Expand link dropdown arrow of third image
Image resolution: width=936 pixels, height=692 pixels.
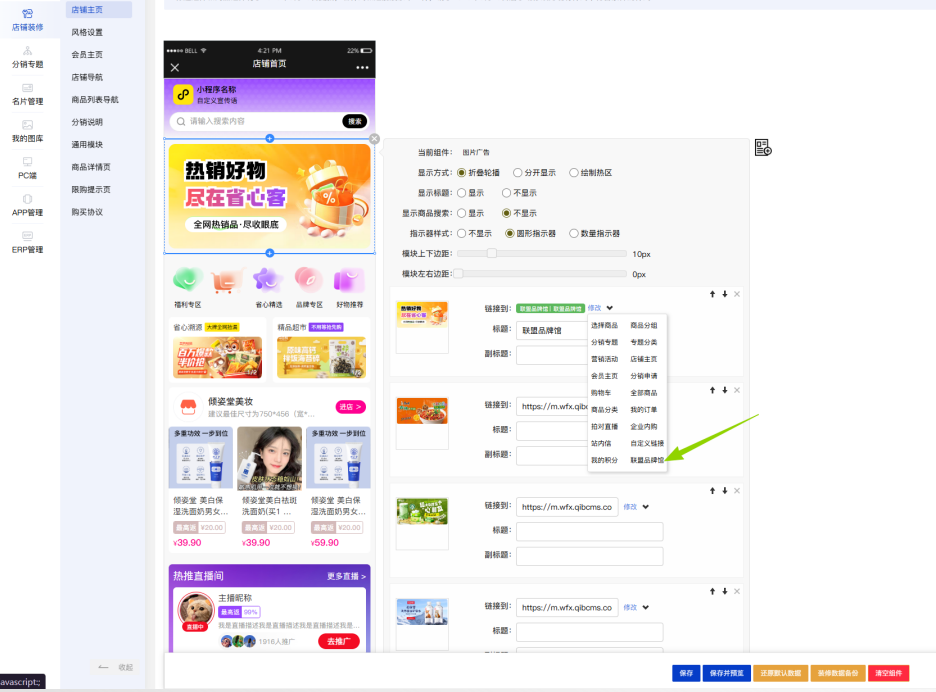pos(645,507)
